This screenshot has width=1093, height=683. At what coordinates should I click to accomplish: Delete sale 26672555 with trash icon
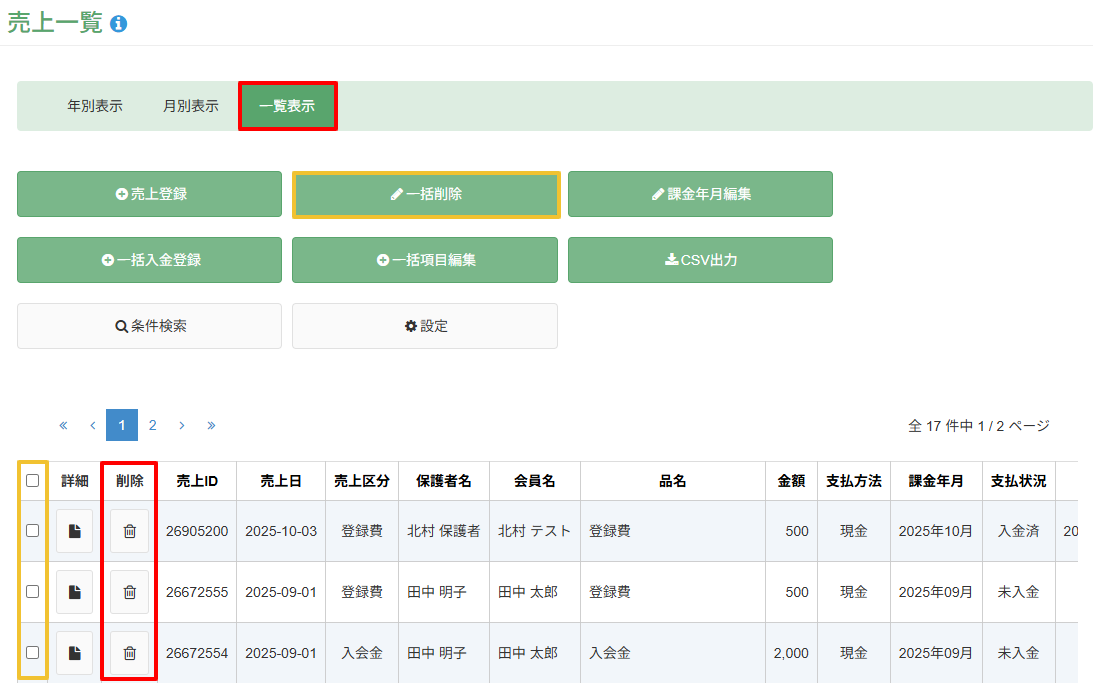click(x=129, y=592)
